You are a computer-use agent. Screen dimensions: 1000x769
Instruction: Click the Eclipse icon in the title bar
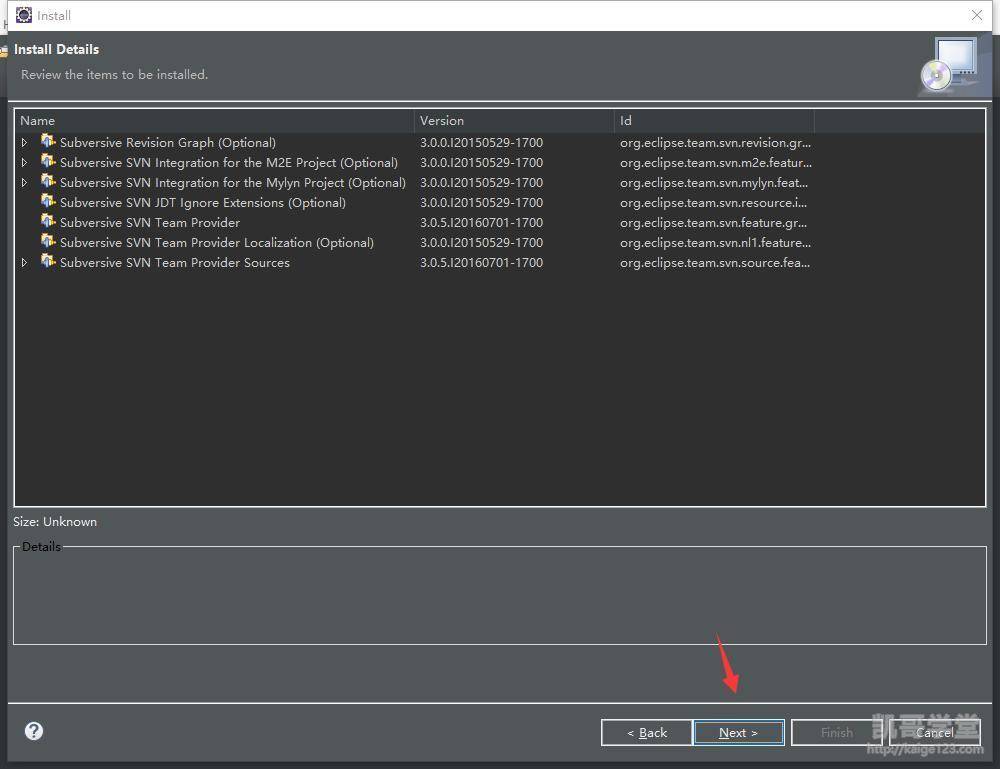24,15
